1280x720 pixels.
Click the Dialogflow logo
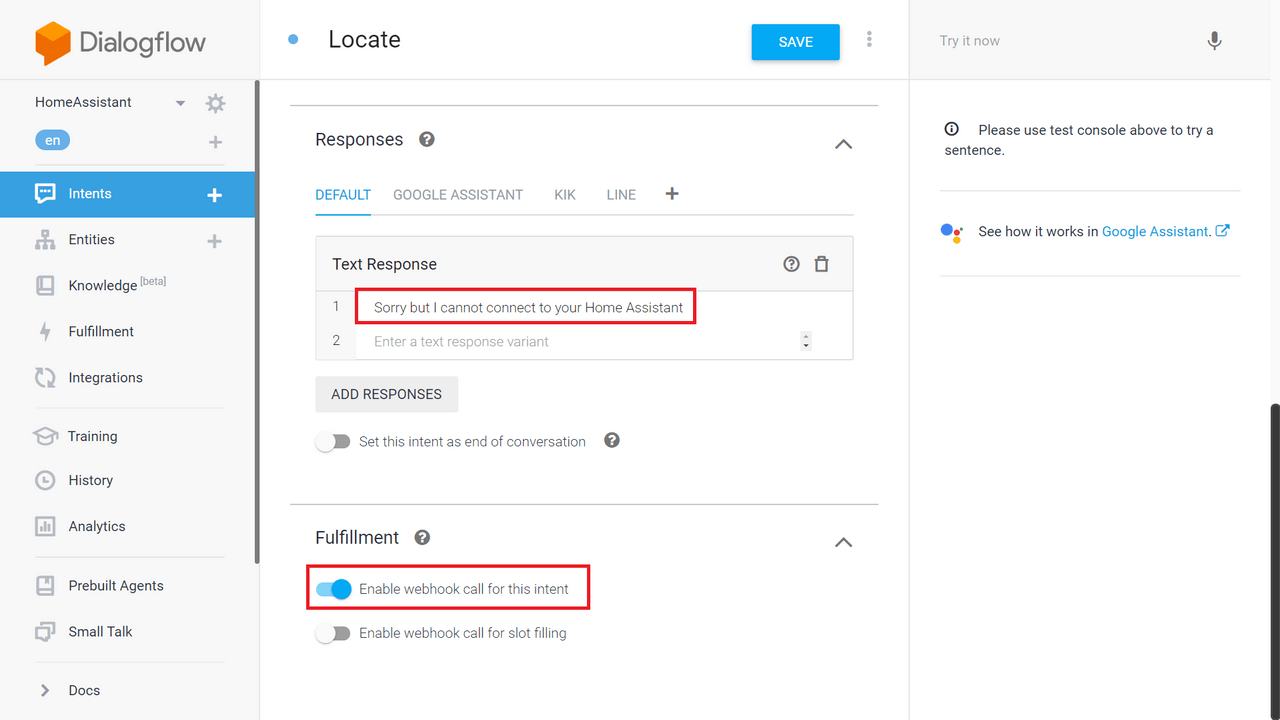tap(120, 43)
